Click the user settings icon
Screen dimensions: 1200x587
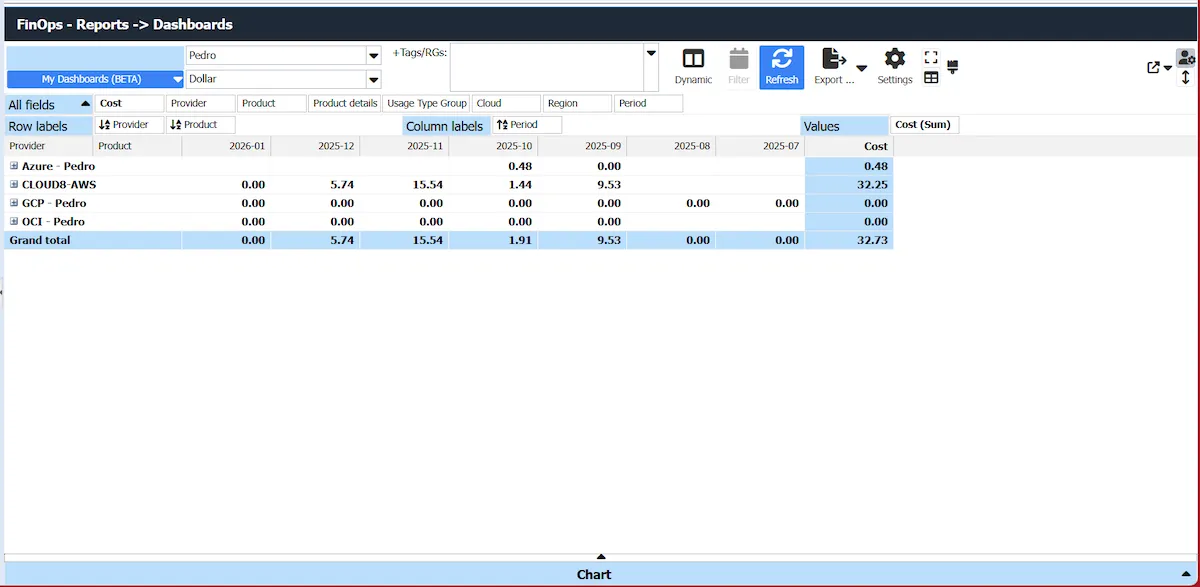(x=1186, y=58)
